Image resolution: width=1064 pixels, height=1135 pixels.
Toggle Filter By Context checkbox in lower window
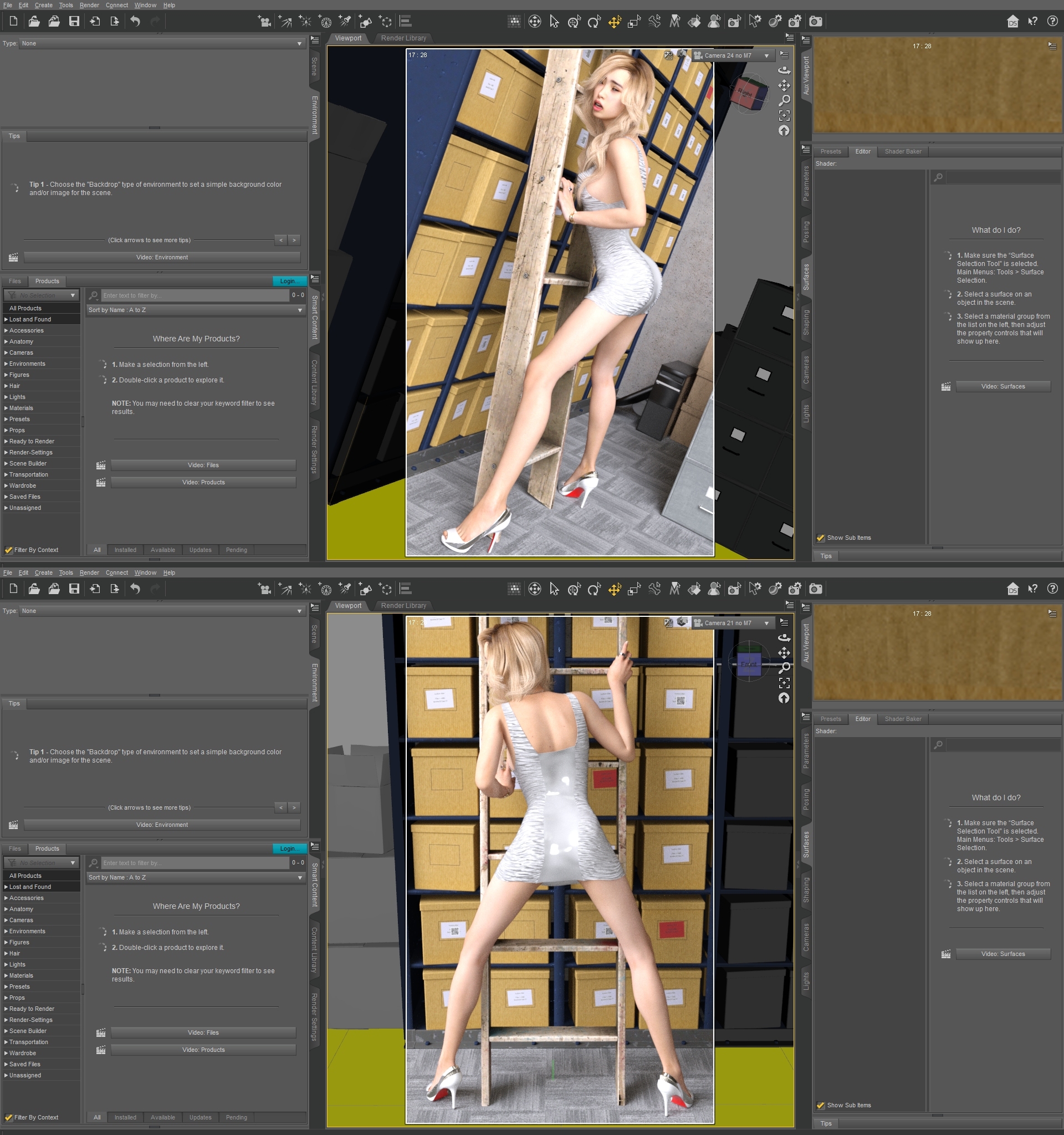pos(8,1118)
